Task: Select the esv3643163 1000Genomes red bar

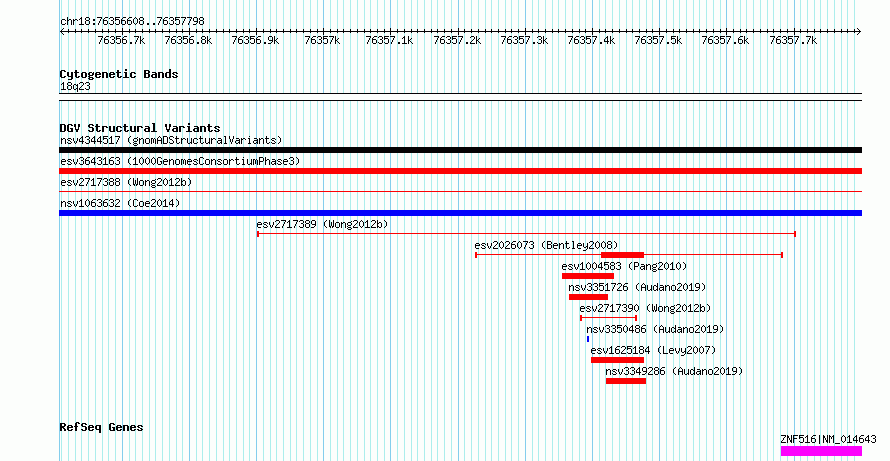Action: click(x=460, y=171)
